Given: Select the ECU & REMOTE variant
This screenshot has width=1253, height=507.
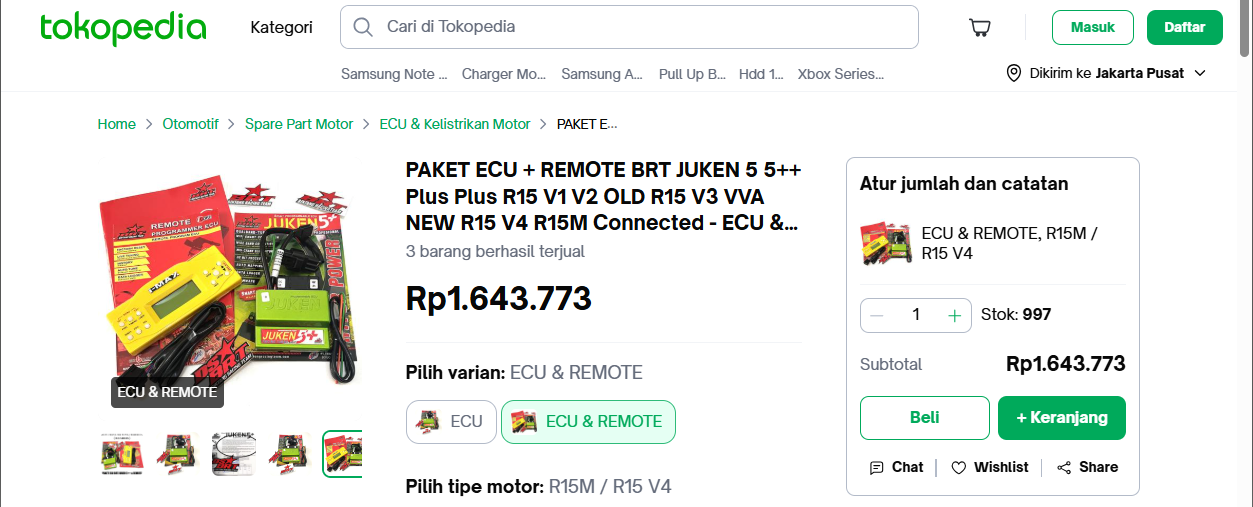Looking at the screenshot, I should 588,421.
